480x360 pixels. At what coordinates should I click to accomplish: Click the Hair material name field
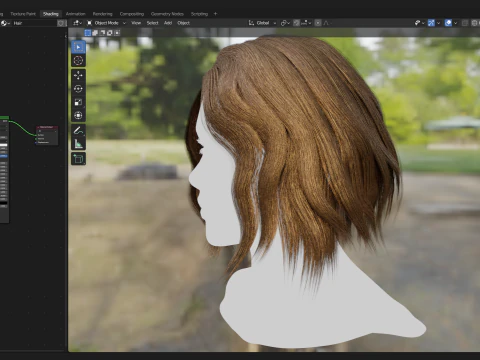click(34, 23)
